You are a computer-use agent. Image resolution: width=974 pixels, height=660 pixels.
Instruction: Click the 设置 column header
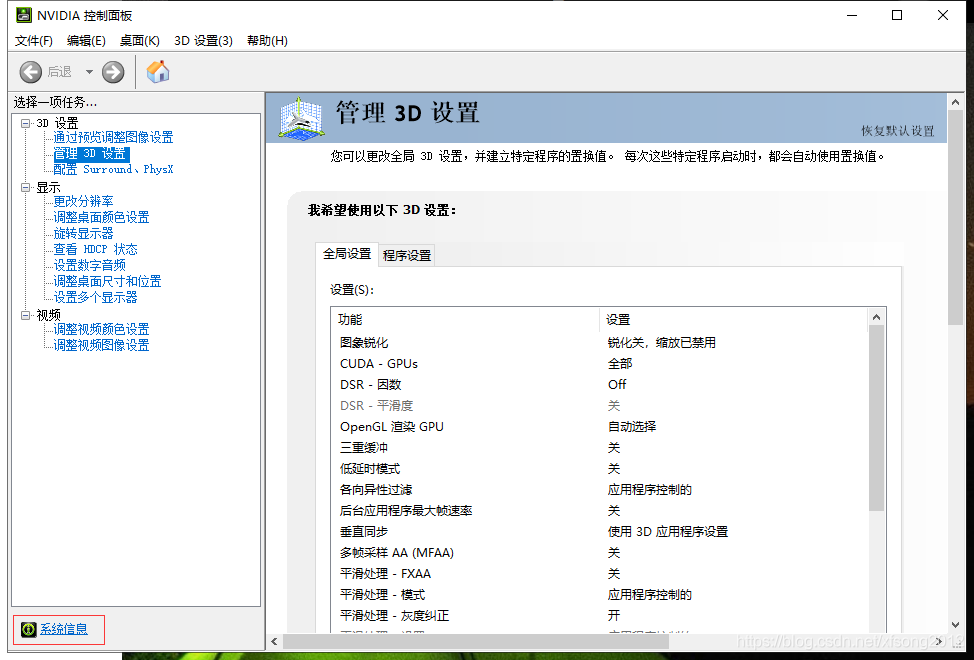[x=733, y=319]
